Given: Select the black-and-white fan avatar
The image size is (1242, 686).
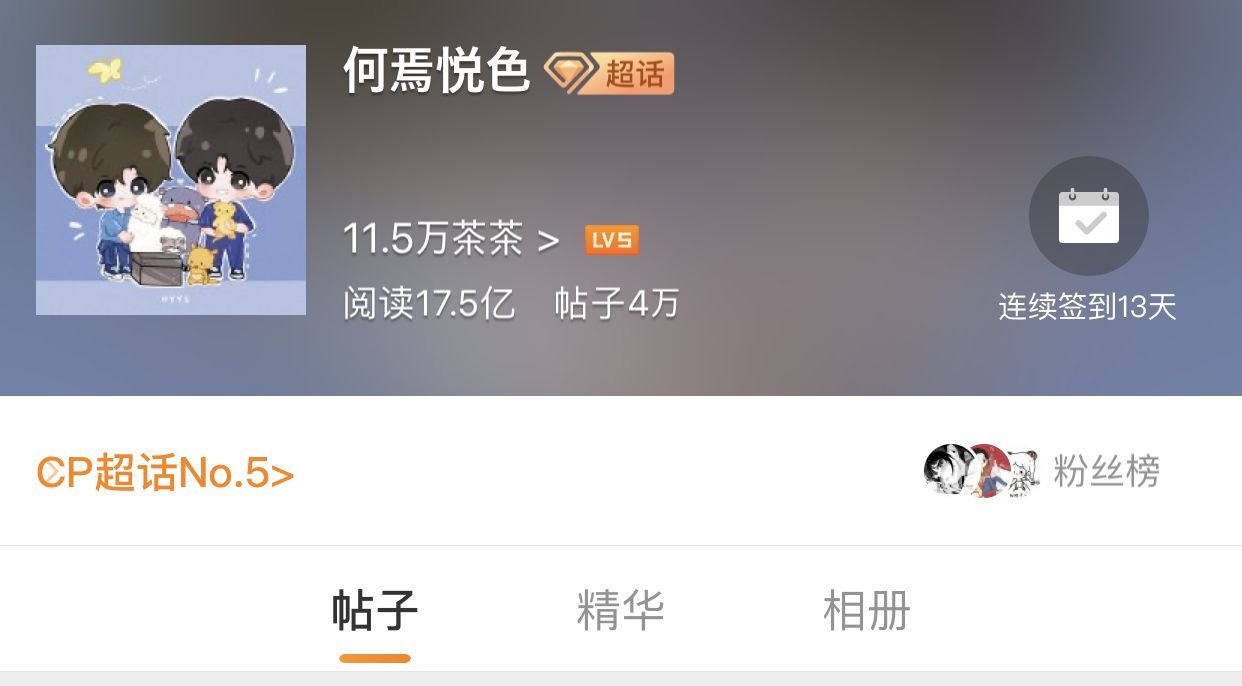Looking at the screenshot, I should click(948, 470).
